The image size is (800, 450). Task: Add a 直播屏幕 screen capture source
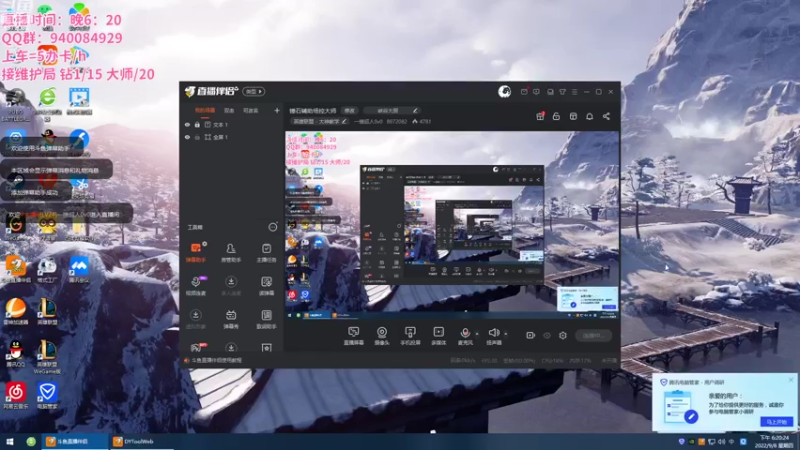tap(354, 336)
